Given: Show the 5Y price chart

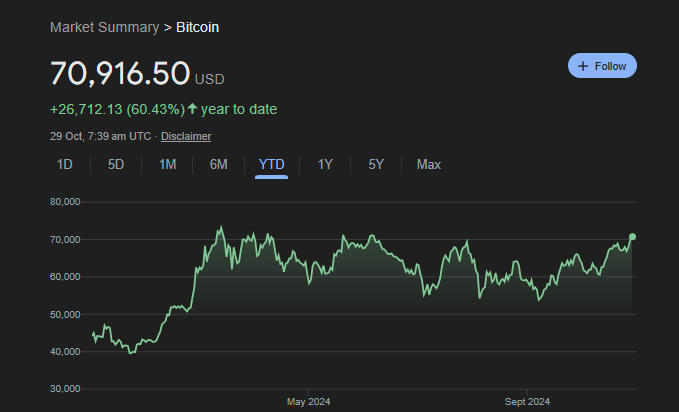Looking at the screenshot, I should 376,165.
